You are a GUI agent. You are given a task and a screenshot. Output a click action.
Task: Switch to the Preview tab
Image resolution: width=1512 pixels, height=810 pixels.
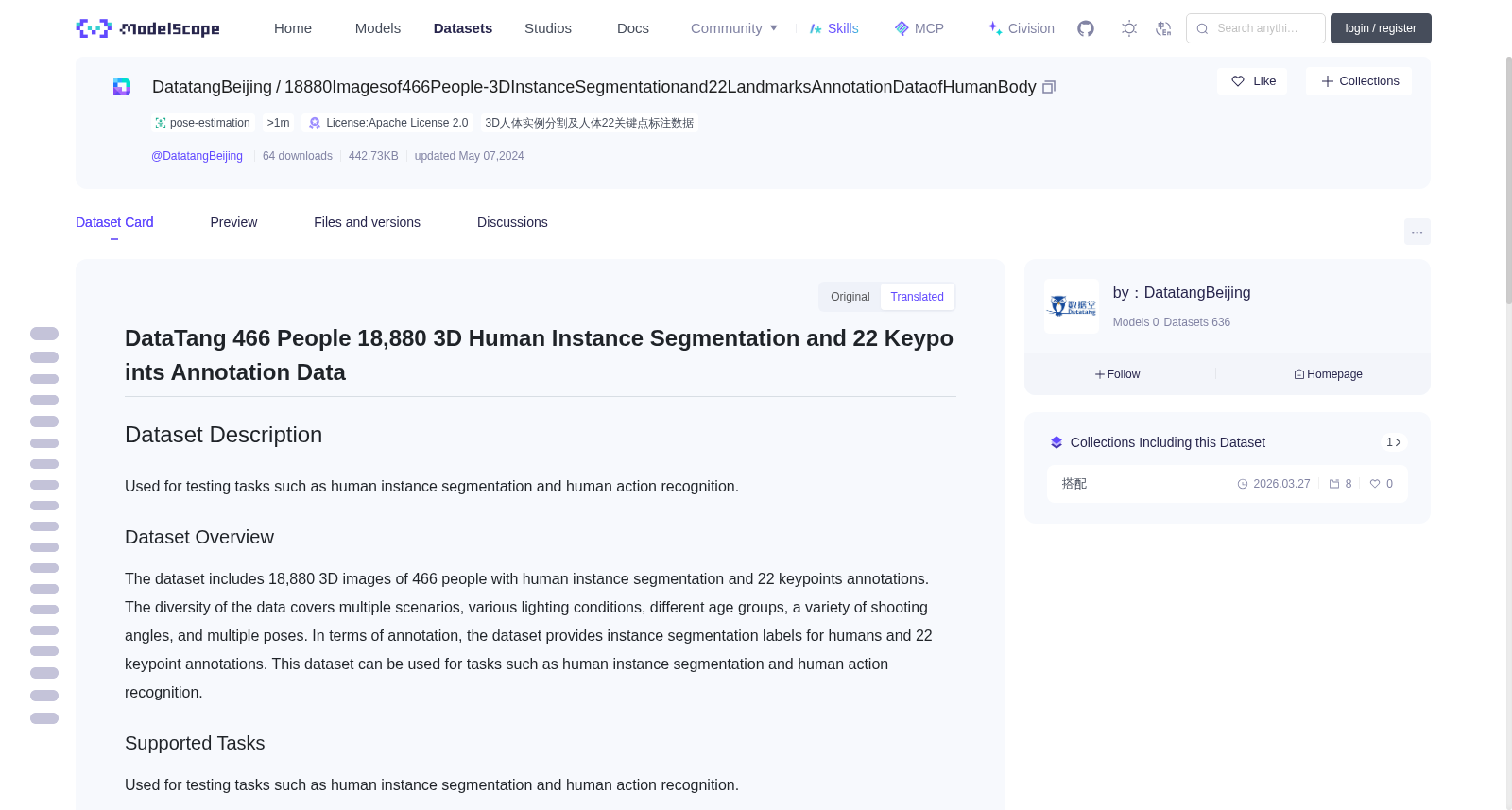(x=233, y=222)
